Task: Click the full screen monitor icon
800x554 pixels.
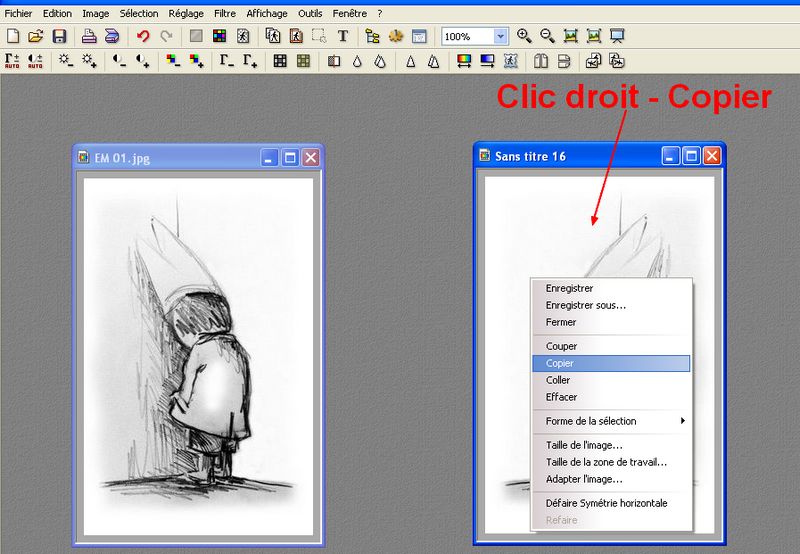Action: (x=617, y=36)
